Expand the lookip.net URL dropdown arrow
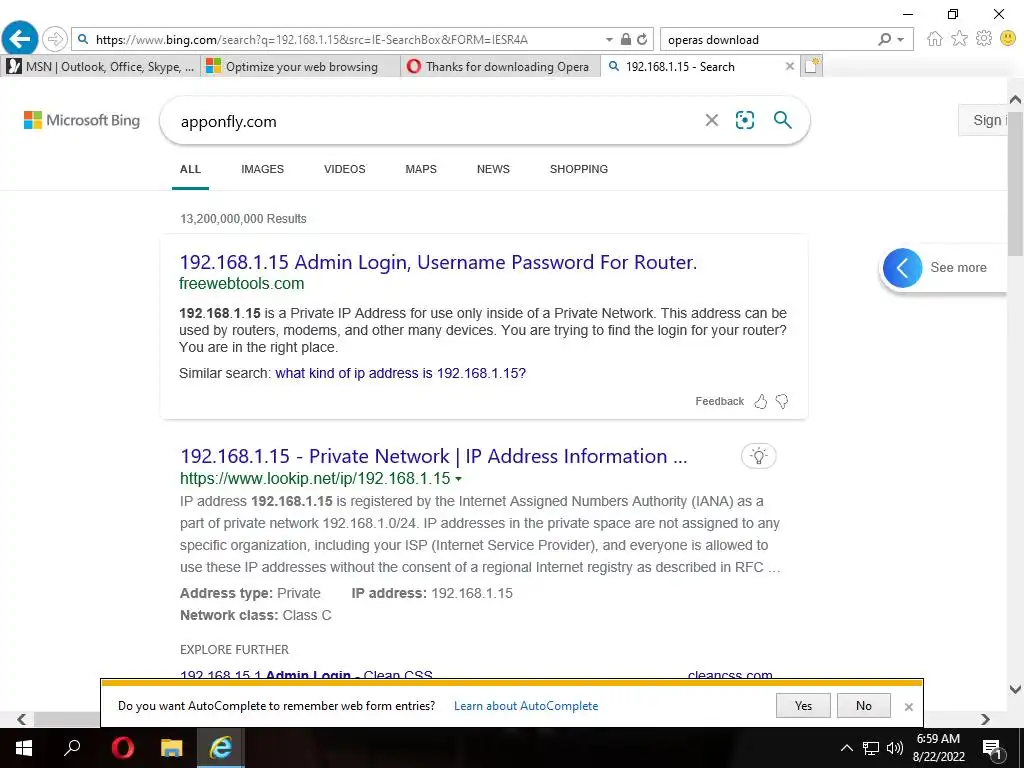The image size is (1024, 768). point(458,479)
